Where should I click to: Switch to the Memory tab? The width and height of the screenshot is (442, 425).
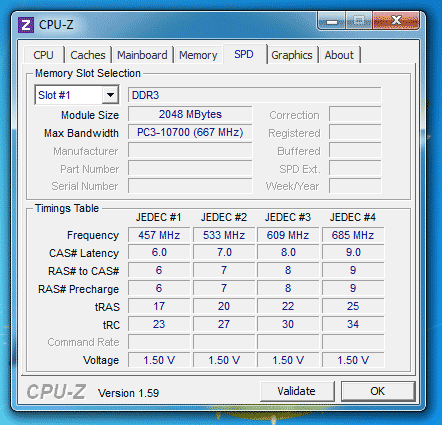point(198,55)
